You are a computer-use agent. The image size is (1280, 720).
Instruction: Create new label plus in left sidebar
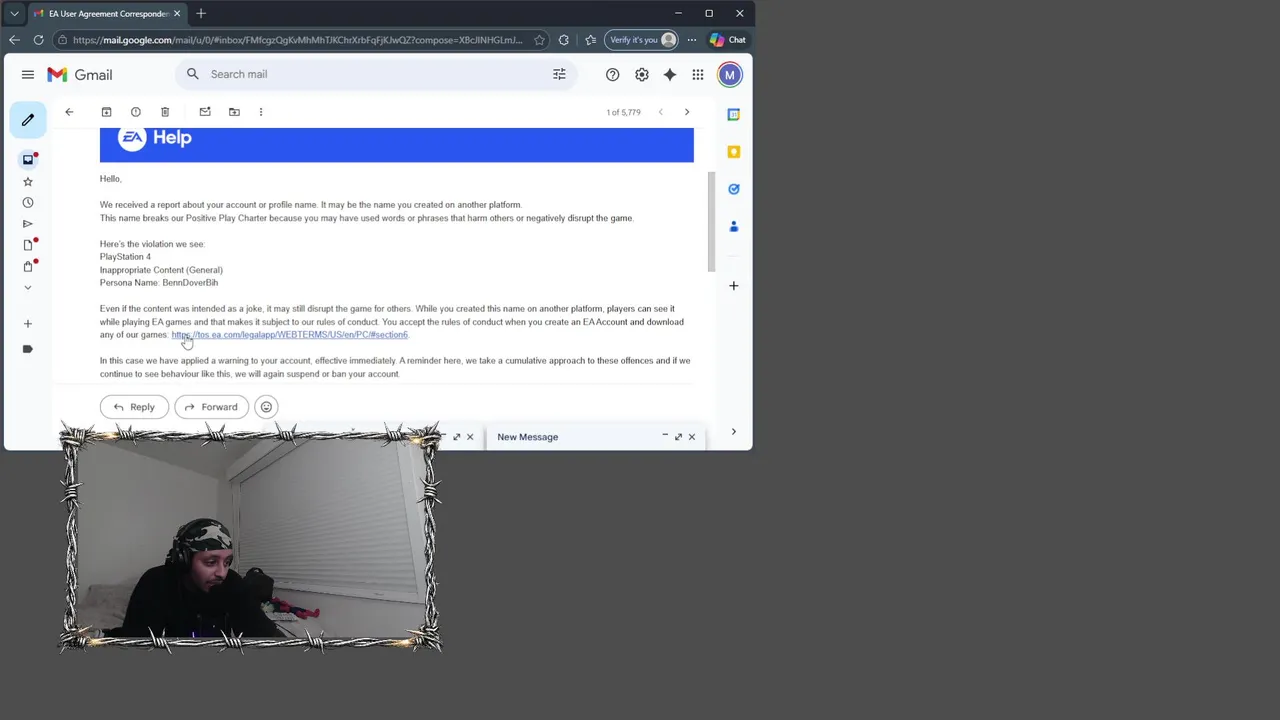click(28, 324)
